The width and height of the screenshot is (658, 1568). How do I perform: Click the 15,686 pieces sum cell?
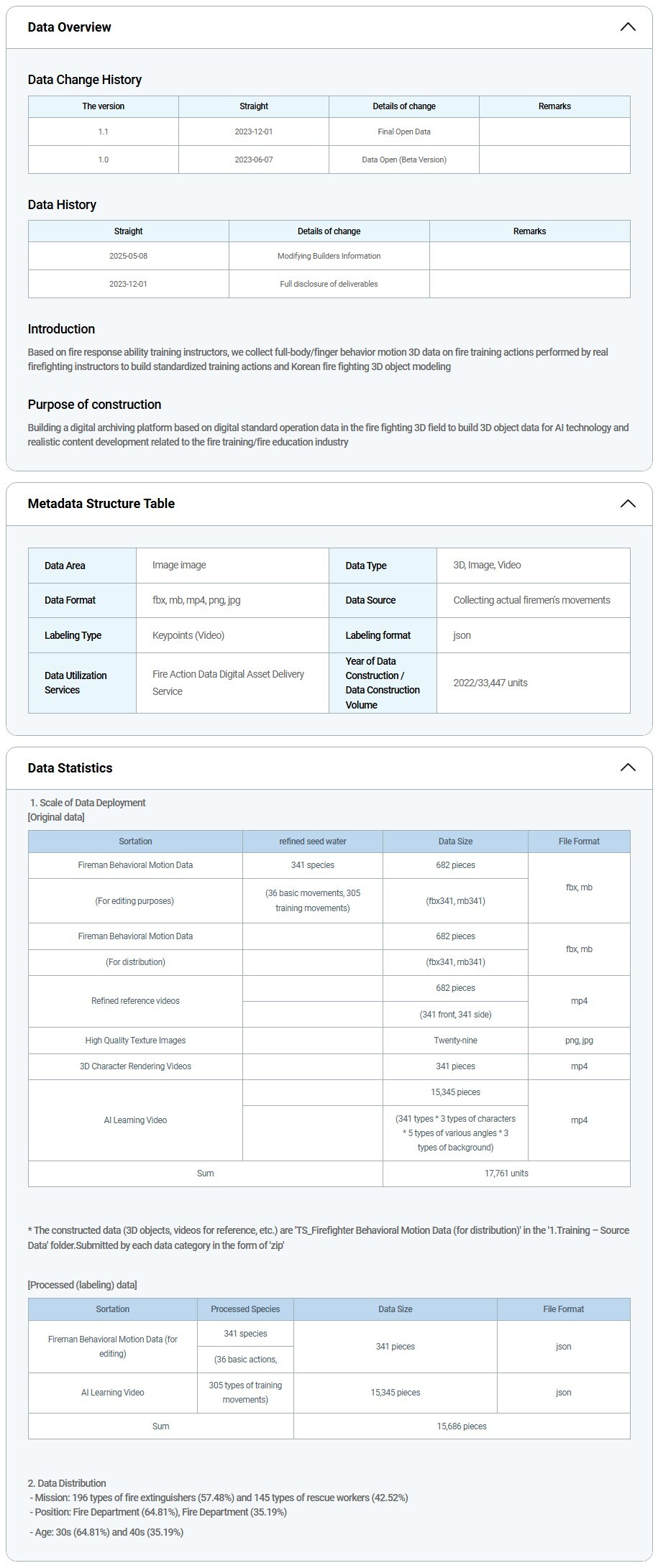coord(461,1426)
